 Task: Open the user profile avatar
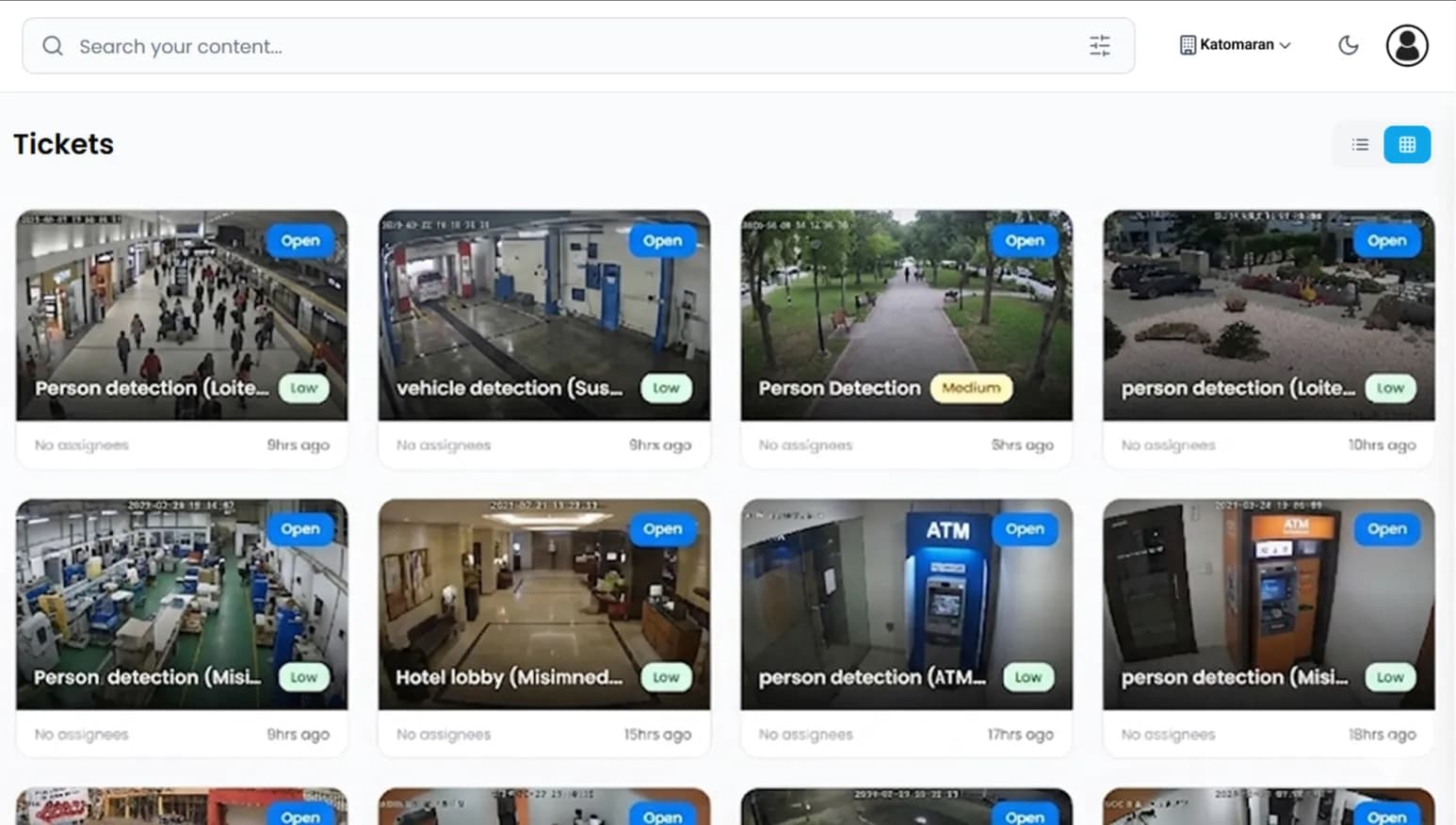click(x=1407, y=45)
